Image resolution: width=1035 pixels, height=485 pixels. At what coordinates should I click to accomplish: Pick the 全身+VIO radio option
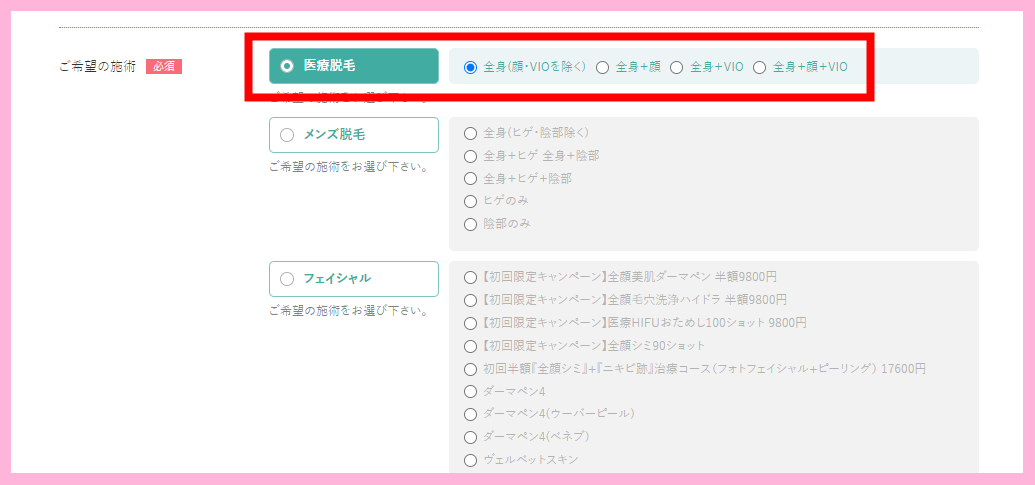(x=707, y=67)
